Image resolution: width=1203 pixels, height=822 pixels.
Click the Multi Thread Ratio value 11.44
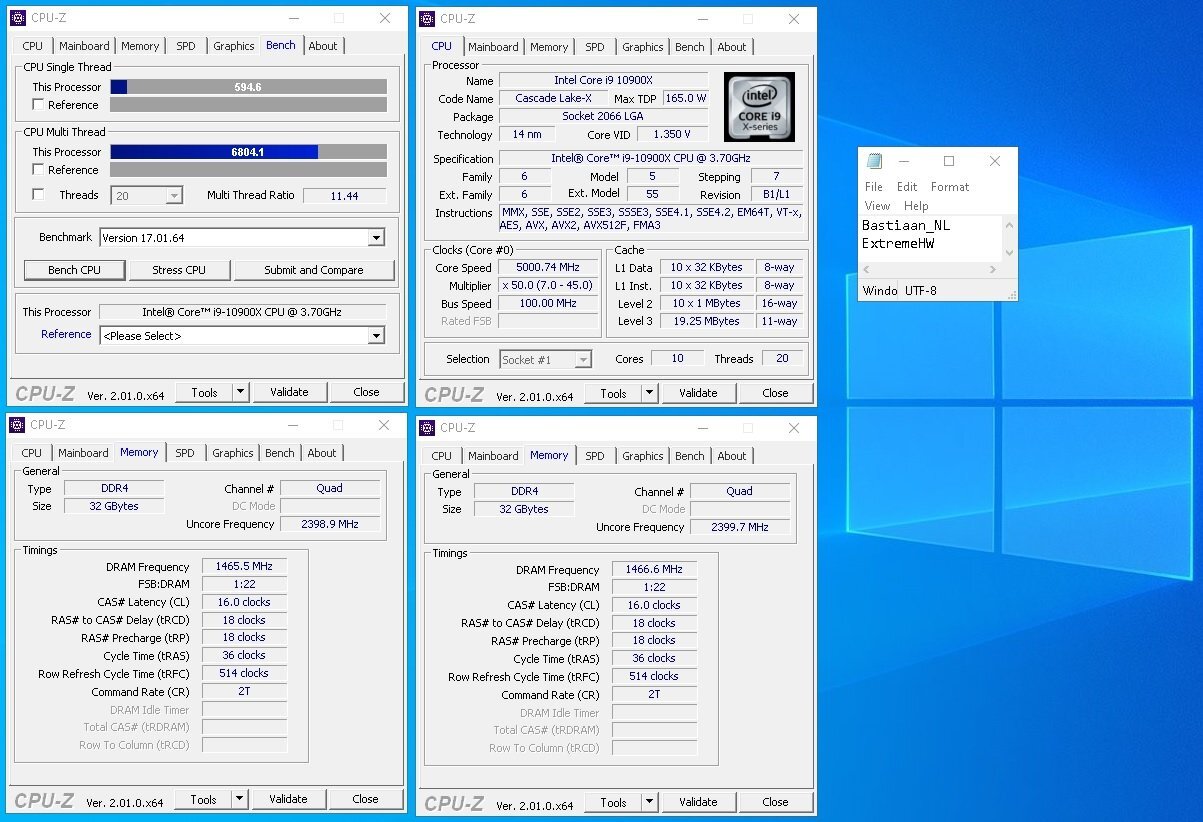pyautogui.click(x=344, y=196)
